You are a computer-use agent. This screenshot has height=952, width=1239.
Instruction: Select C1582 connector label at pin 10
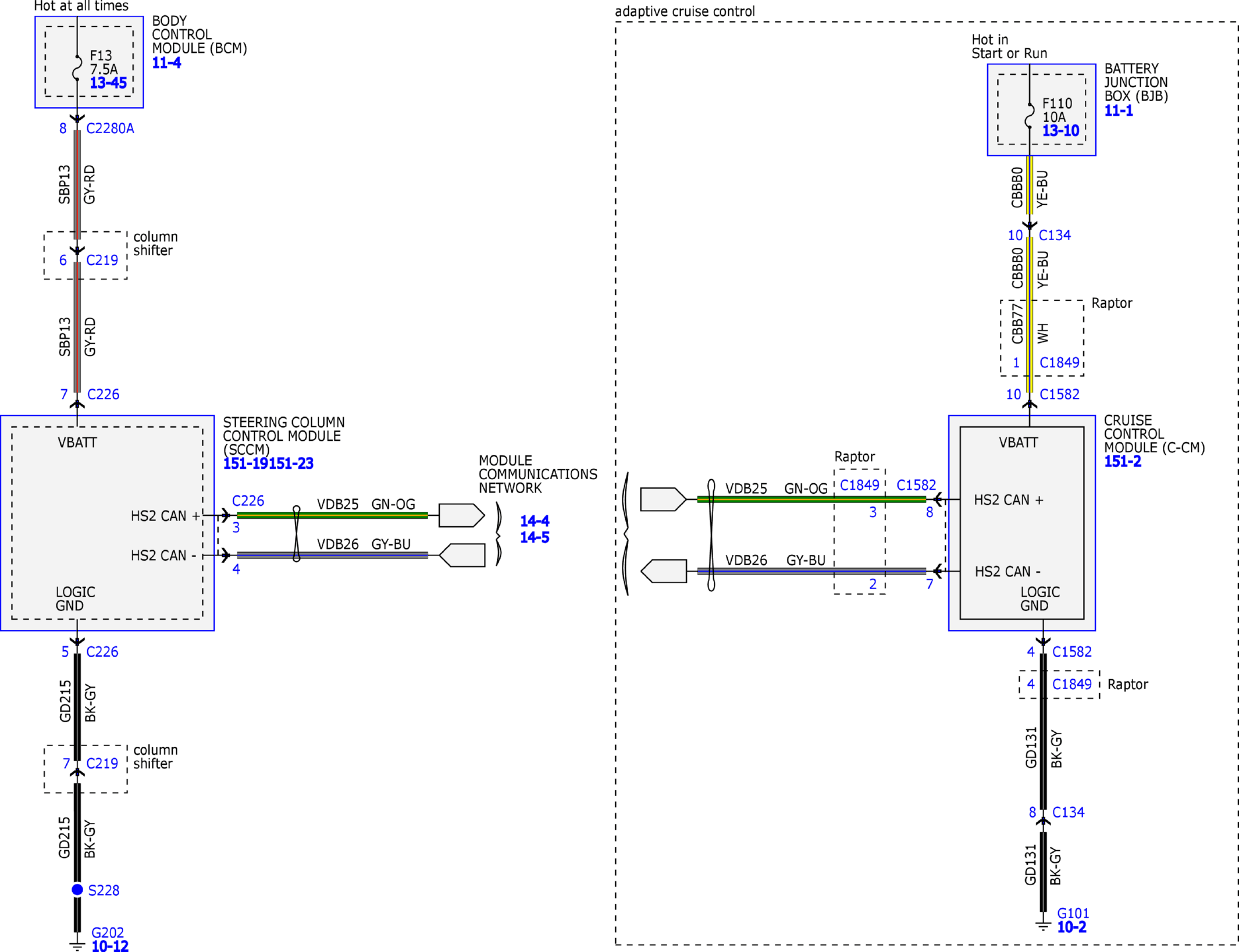point(1059,394)
